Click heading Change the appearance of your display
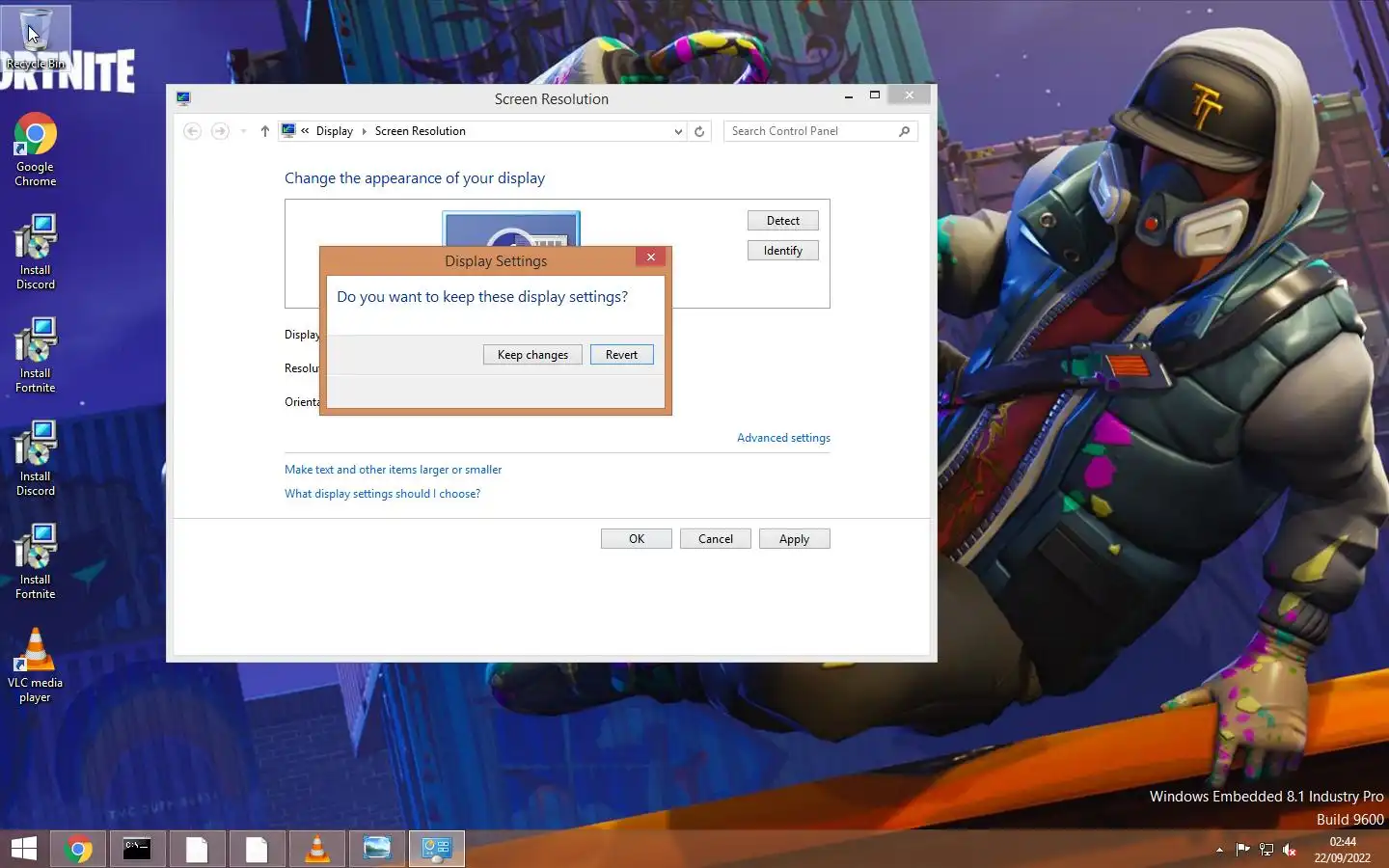 415,178
